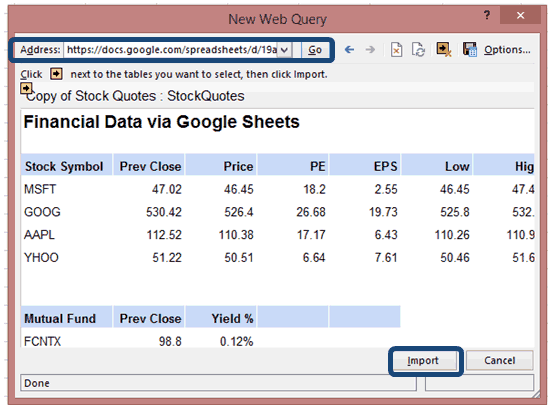Image resolution: width=552 pixels, height=410 pixels.
Task: Click the MSFT Prev Close value 47.02
Action: [x=167, y=189]
